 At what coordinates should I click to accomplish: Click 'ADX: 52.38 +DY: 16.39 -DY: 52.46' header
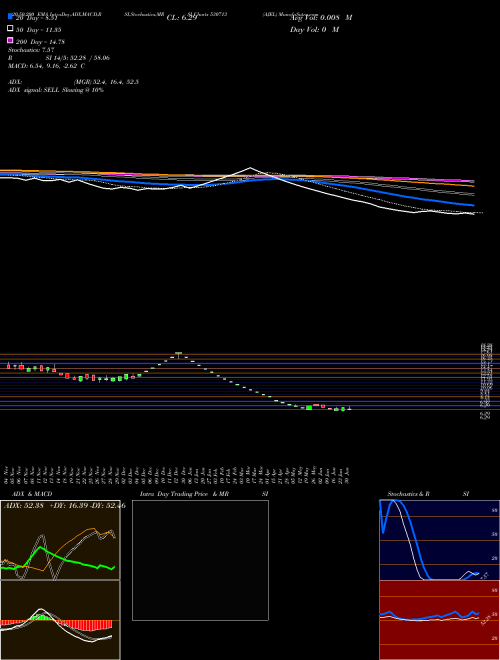[65, 506]
